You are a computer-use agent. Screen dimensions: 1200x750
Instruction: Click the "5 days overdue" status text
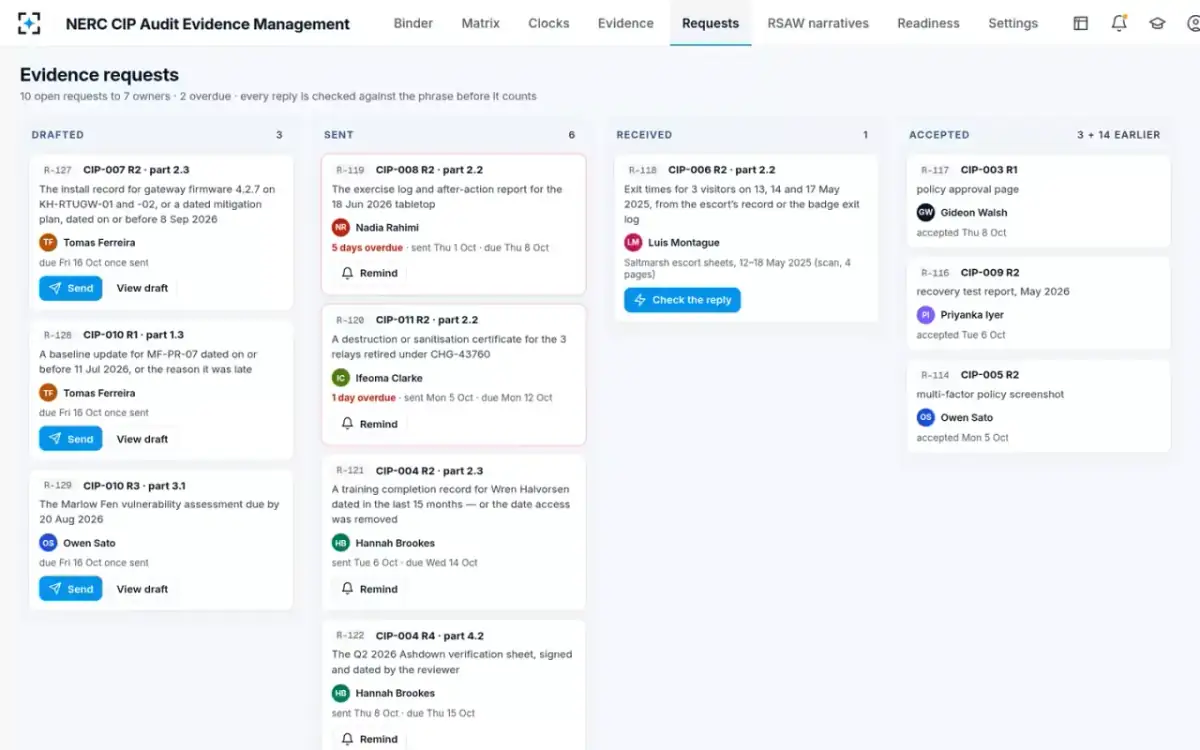(367, 248)
